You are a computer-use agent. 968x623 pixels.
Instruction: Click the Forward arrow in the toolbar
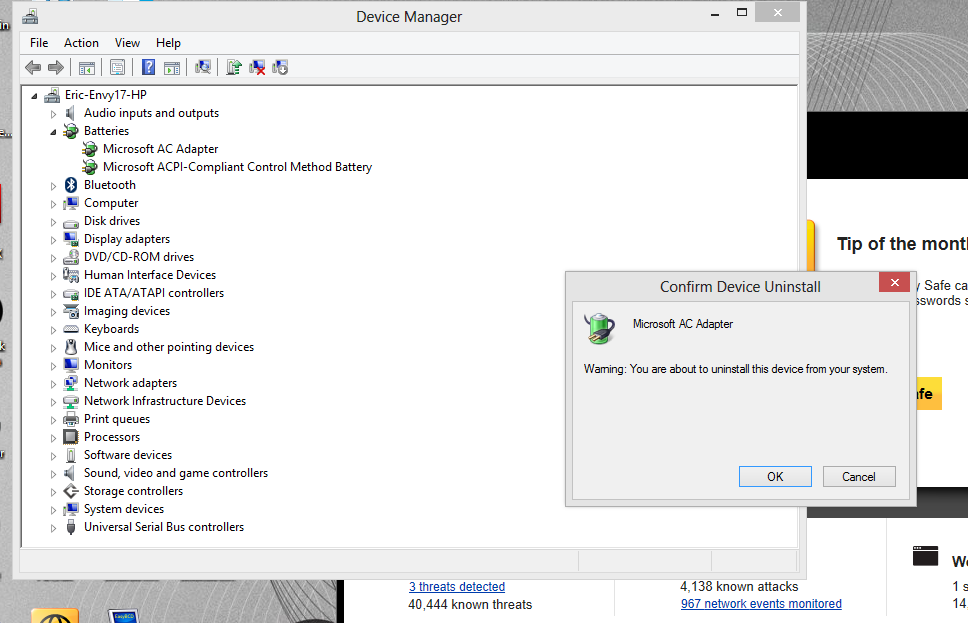(56, 67)
